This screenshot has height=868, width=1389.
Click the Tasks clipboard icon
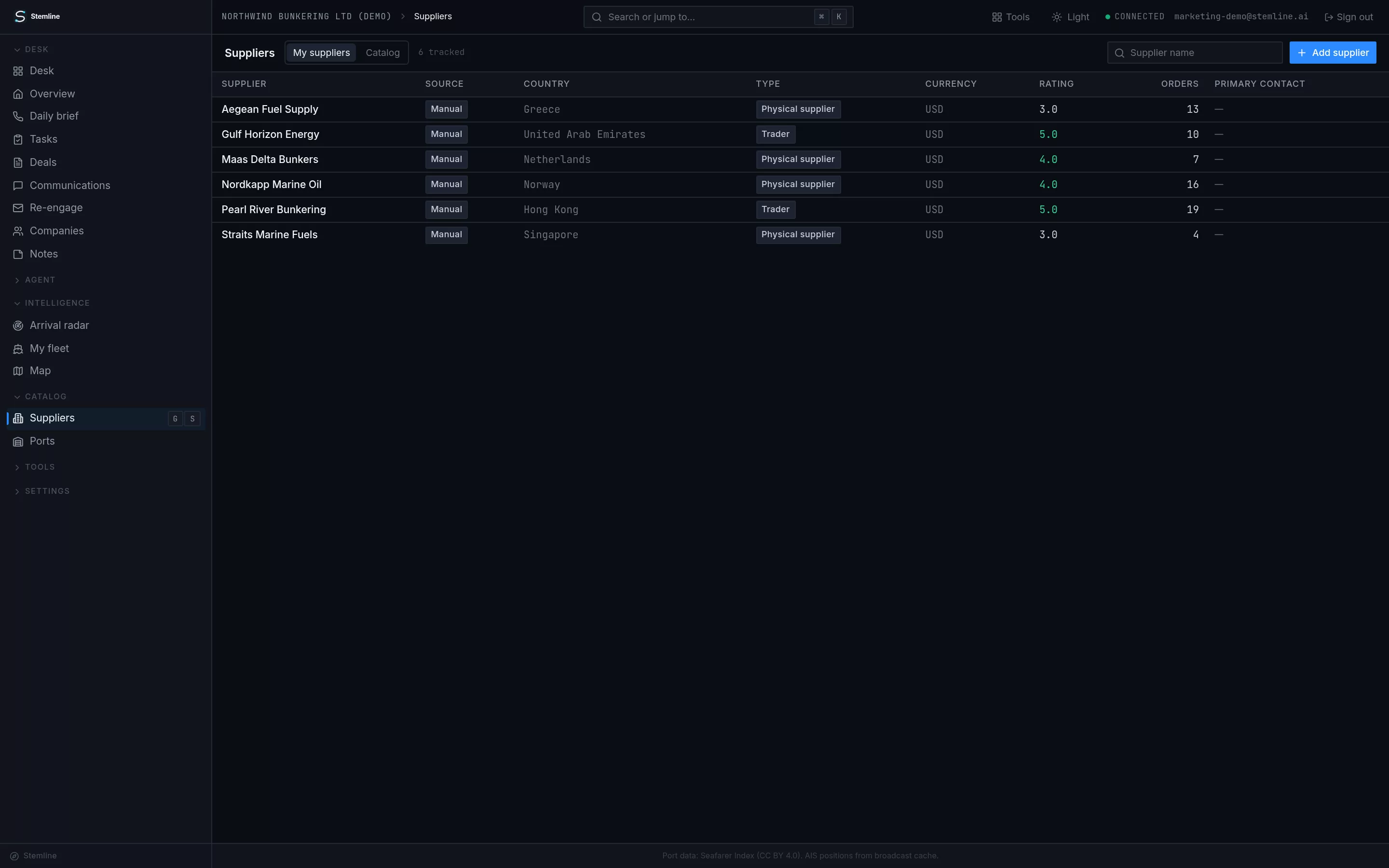pos(18,139)
